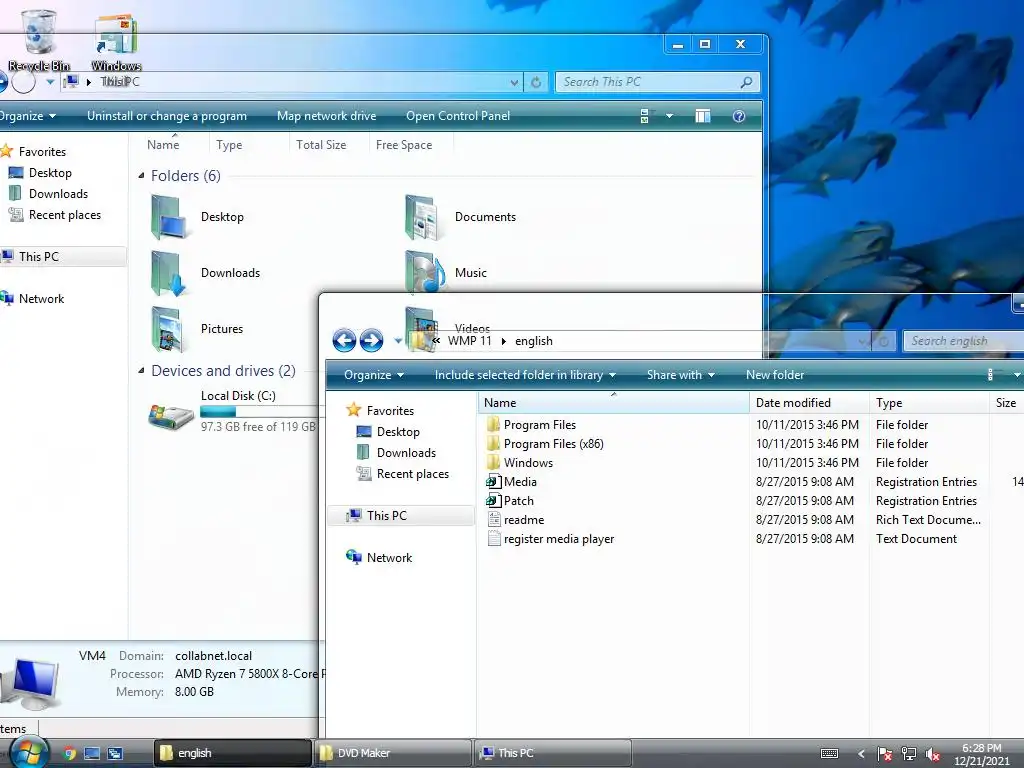
Task: Collapse the Folders (6) group
Action: 141,176
